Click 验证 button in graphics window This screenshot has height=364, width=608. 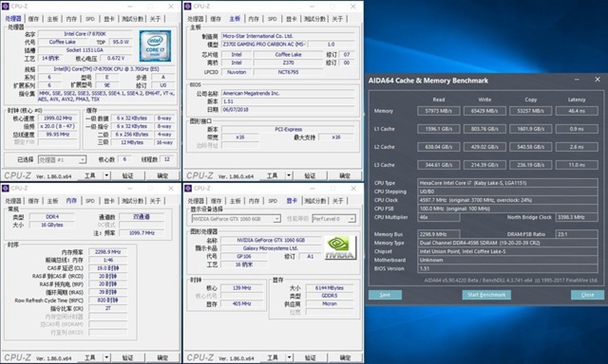coord(311,357)
